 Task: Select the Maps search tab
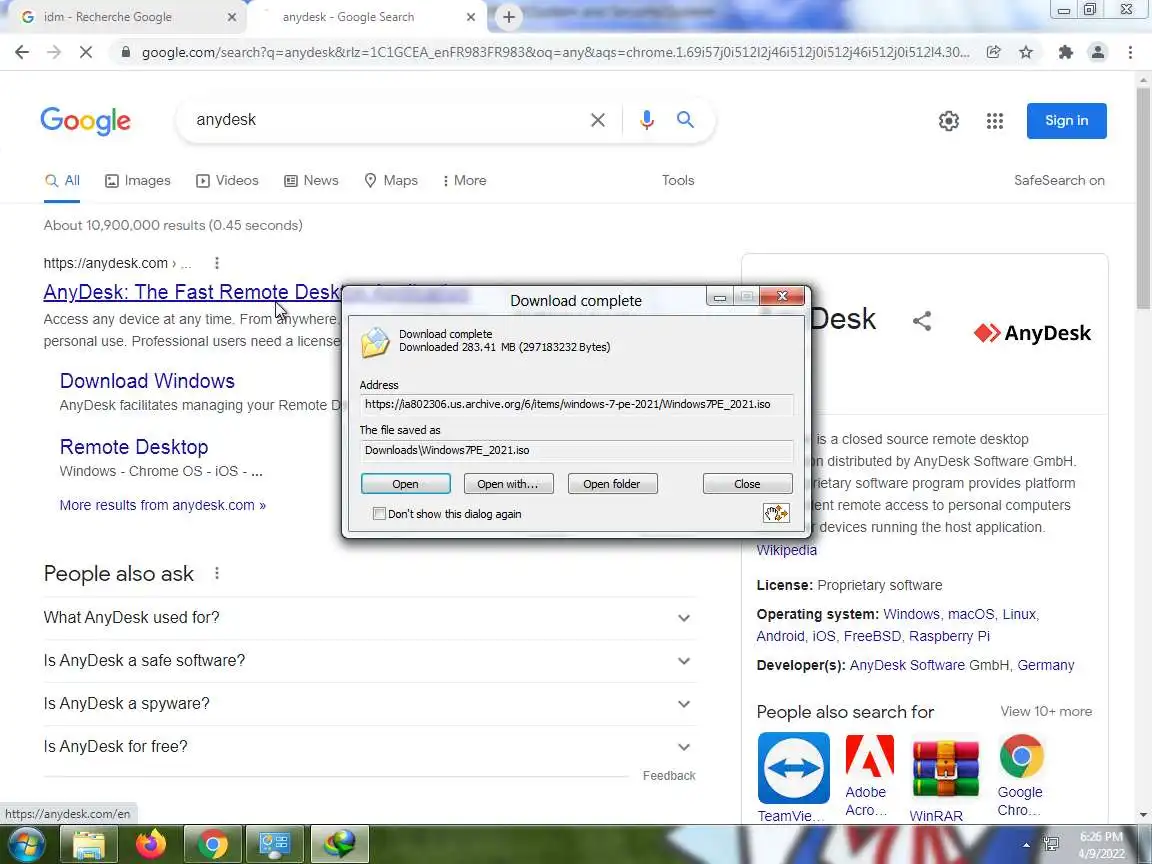[392, 180]
